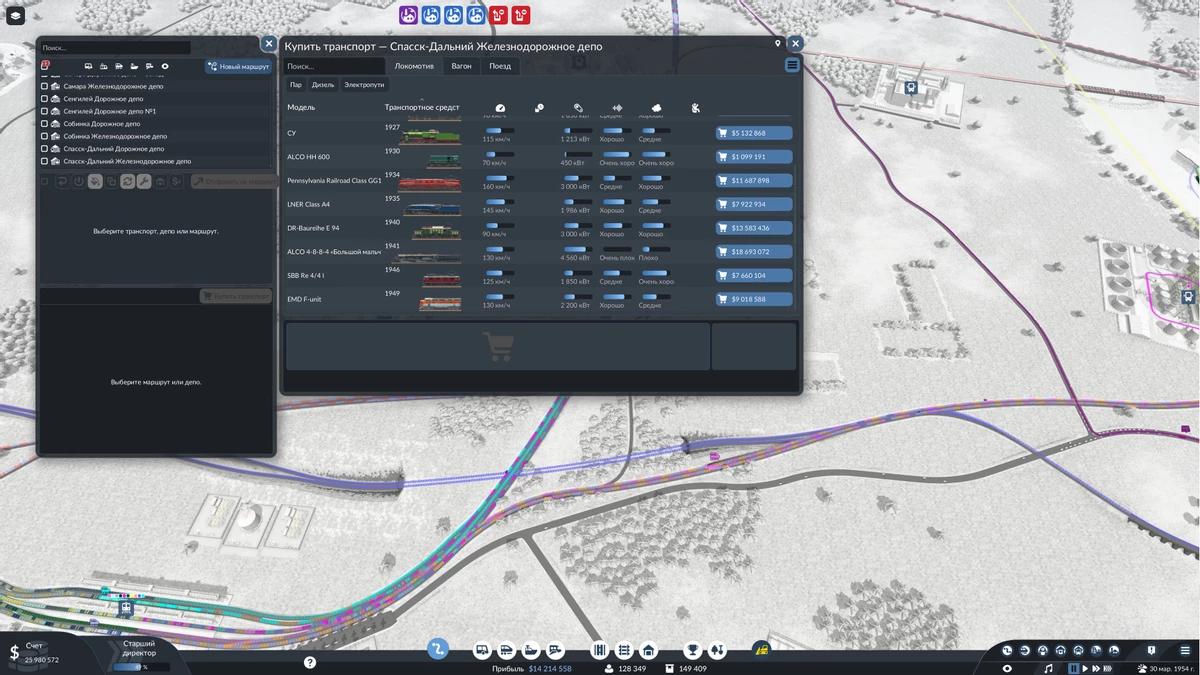Open the line manager route icon
Screen dimensions: 1200x675
[437, 649]
